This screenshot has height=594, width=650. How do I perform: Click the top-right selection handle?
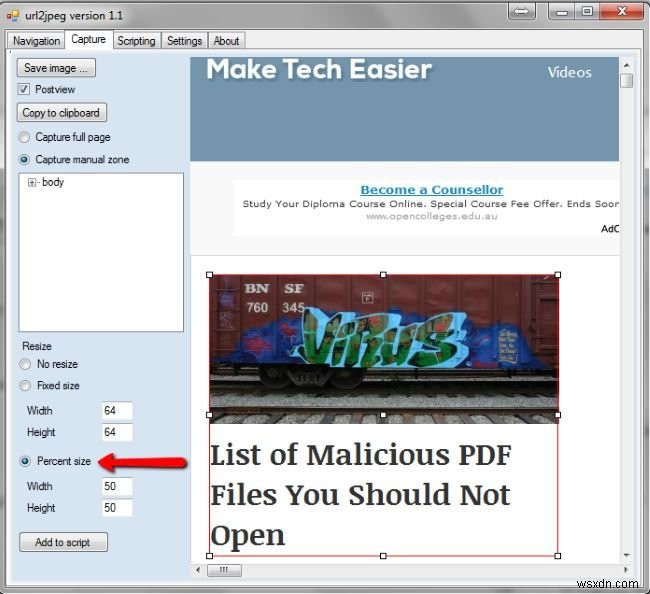(558, 275)
